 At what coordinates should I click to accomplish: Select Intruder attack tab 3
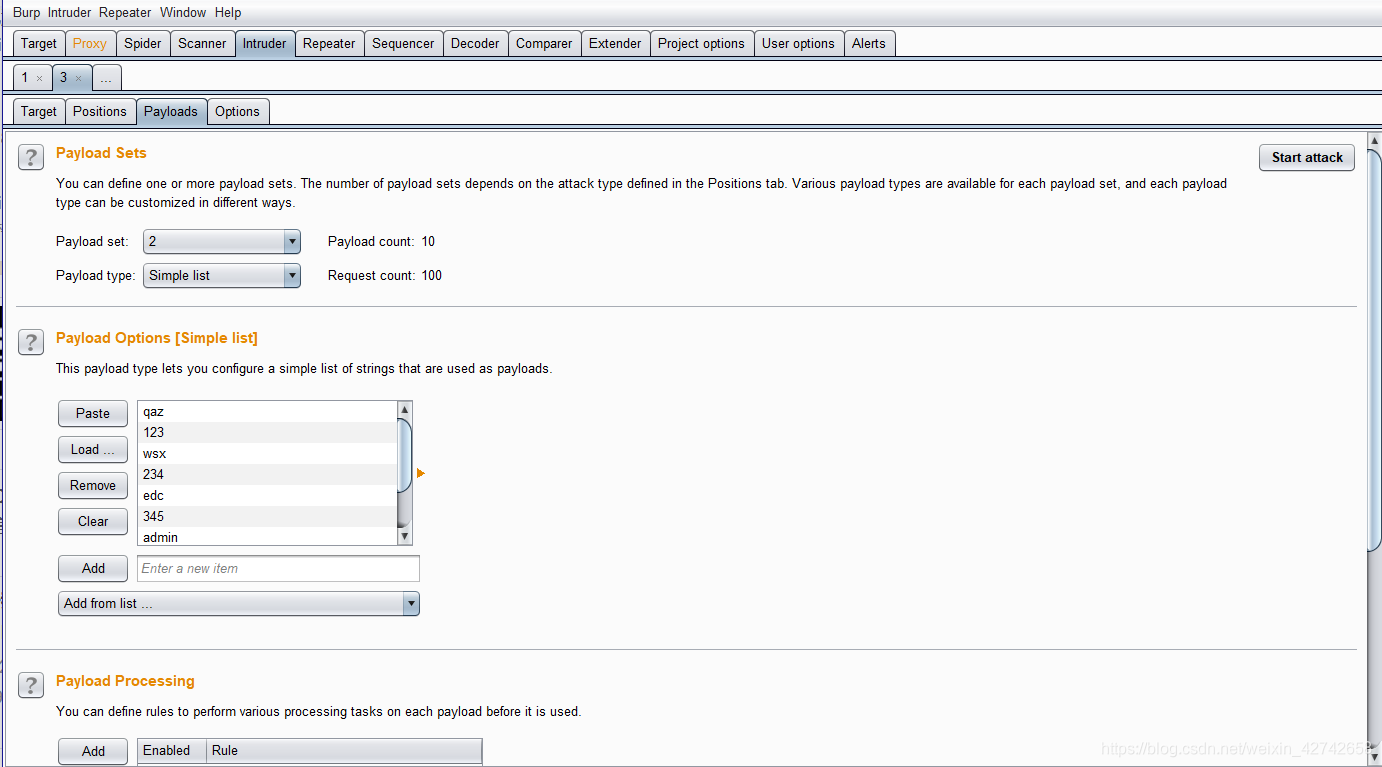pyautogui.click(x=63, y=77)
